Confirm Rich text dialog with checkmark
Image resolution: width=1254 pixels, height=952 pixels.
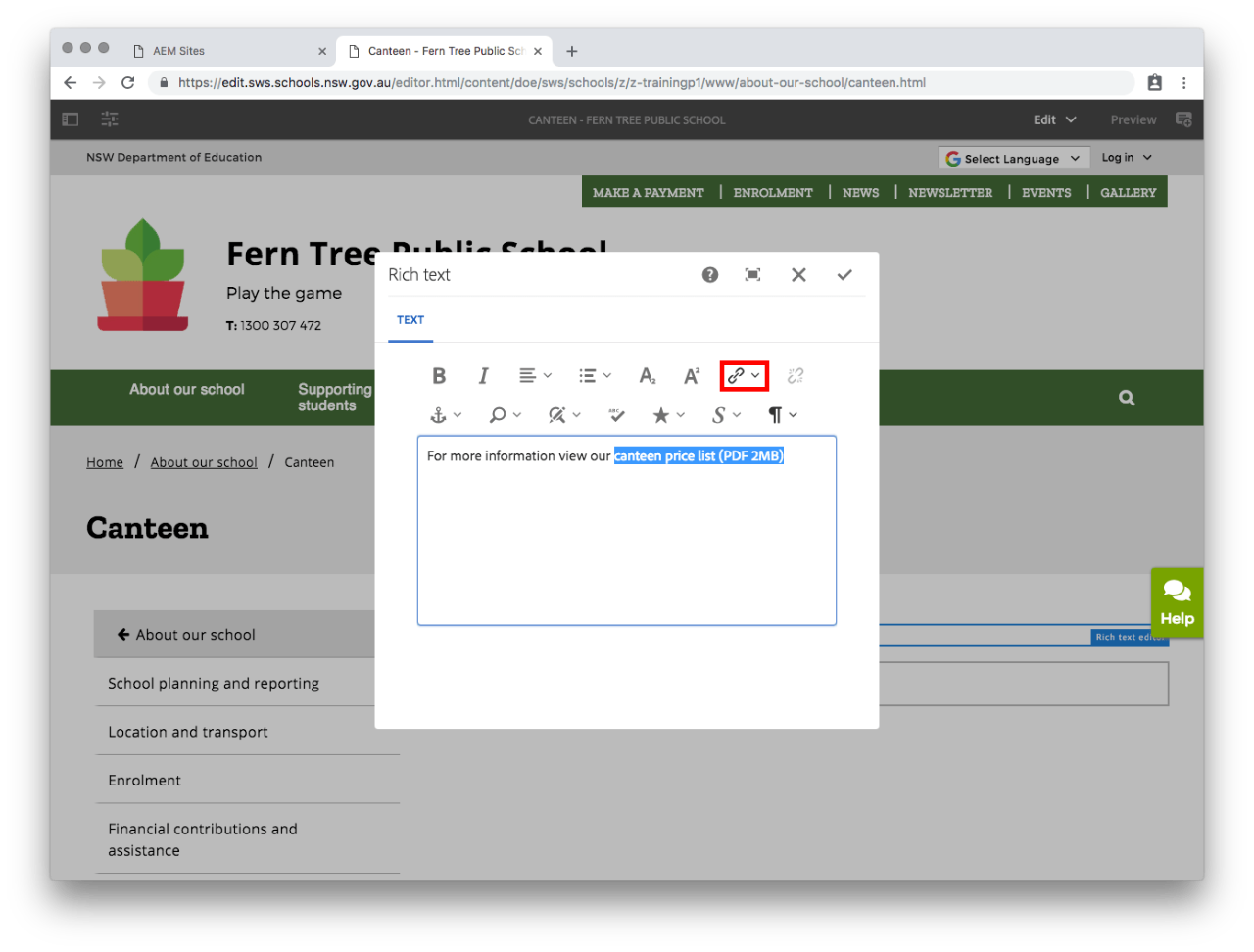844,275
